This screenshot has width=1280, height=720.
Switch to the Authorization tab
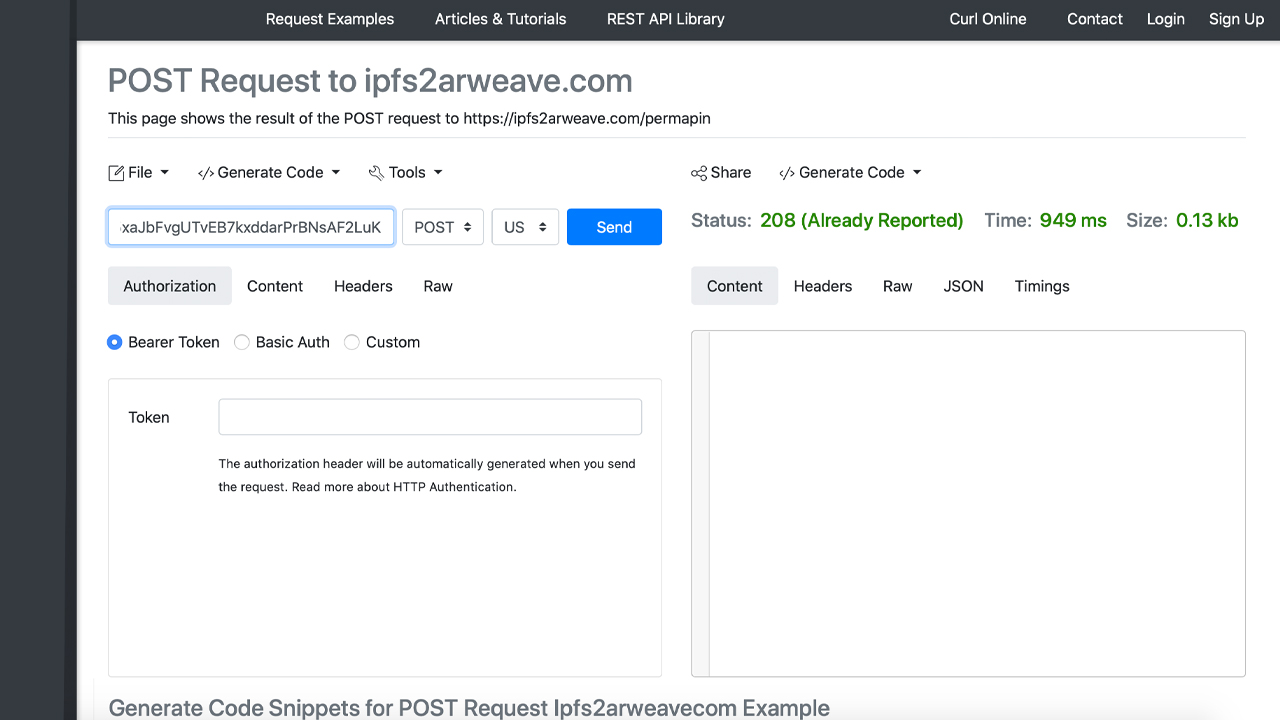170,286
